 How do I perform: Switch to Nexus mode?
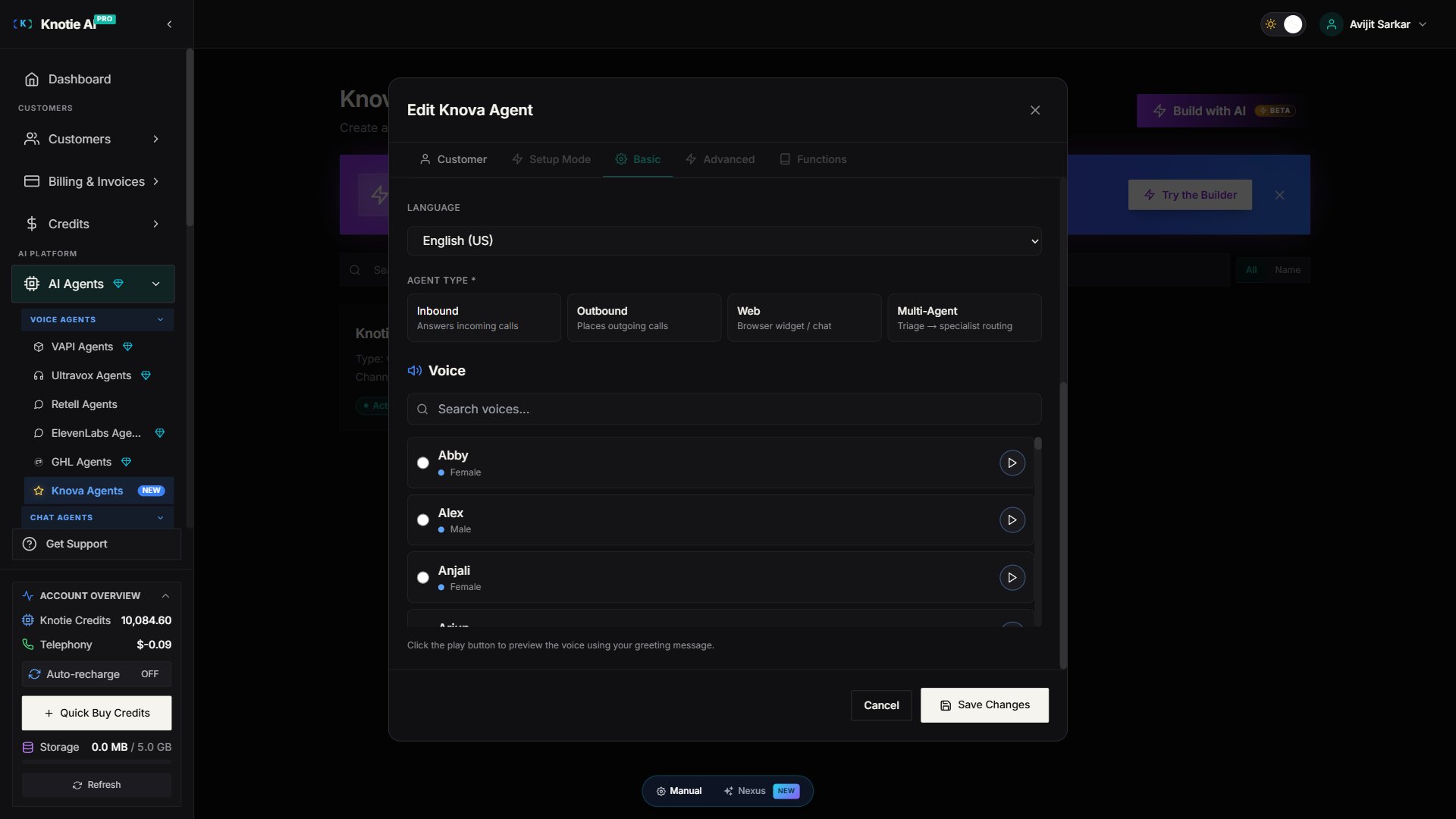tap(761, 791)
